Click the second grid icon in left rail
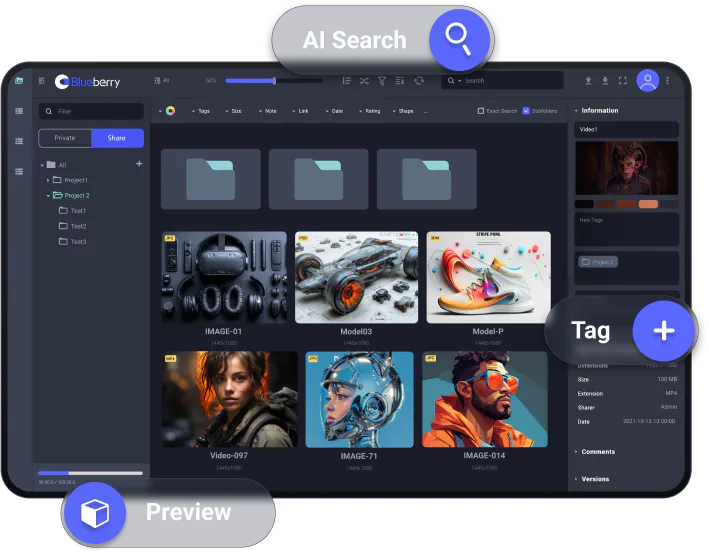 tap(19, 141)
